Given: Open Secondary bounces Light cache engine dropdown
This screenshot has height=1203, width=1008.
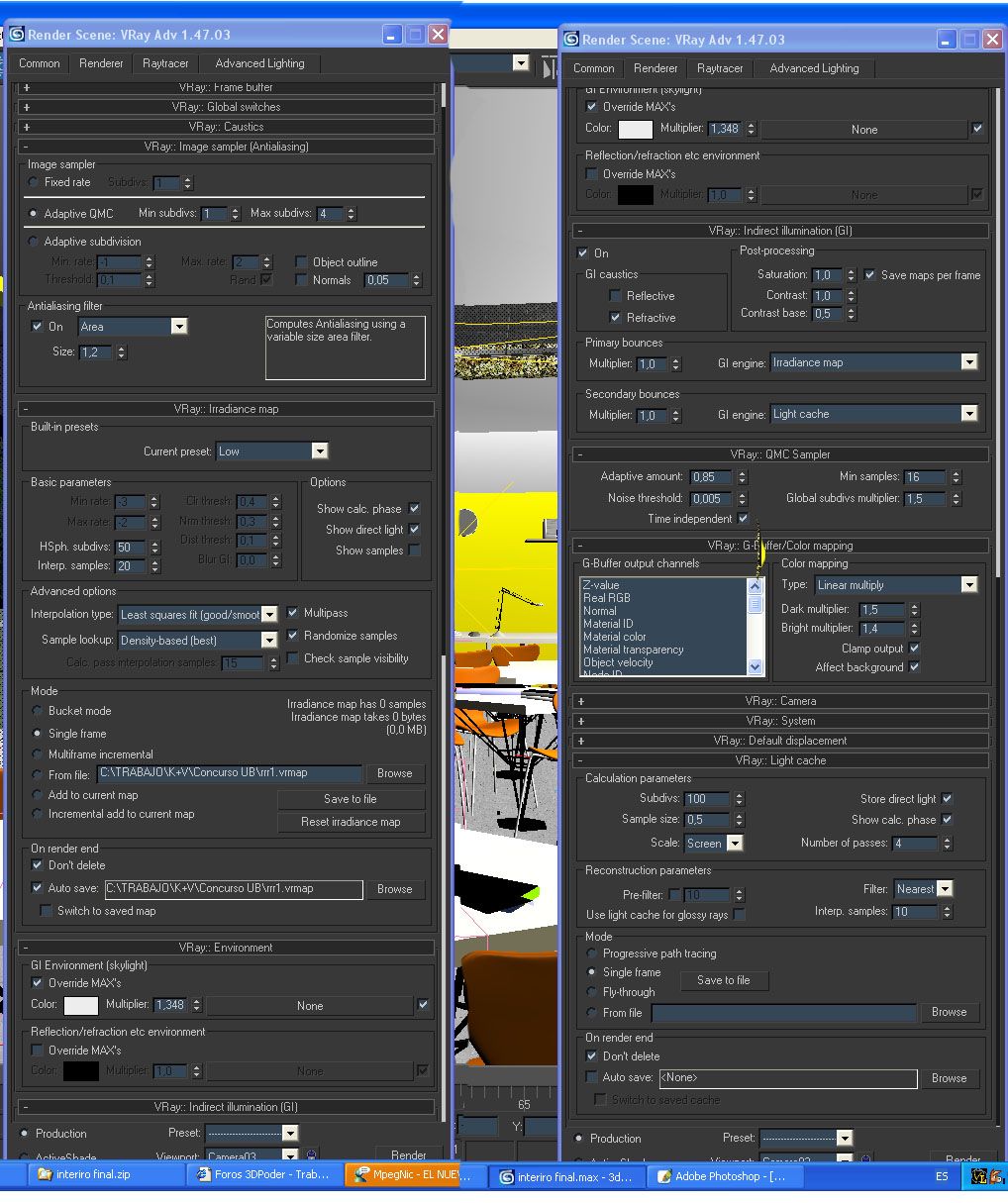Looking at the screenshot, I should [968, 415].
